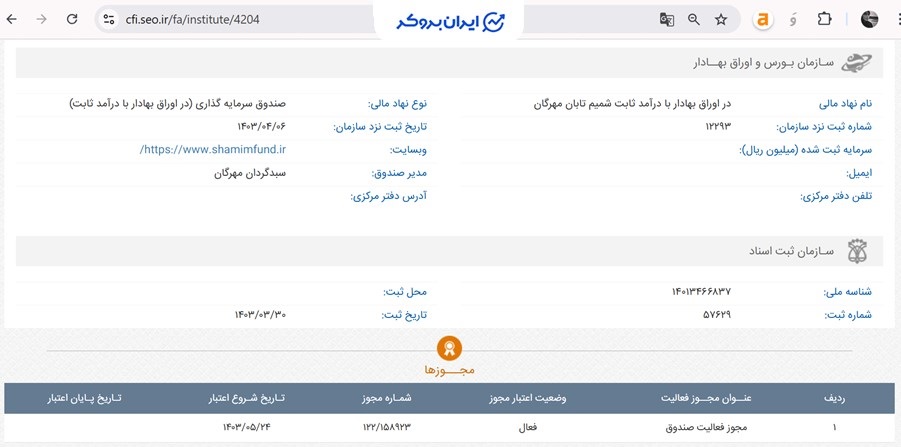This screenshot has width=901, height=447.
Task: Go back to the previous page
Action: (x=11, y=20)
